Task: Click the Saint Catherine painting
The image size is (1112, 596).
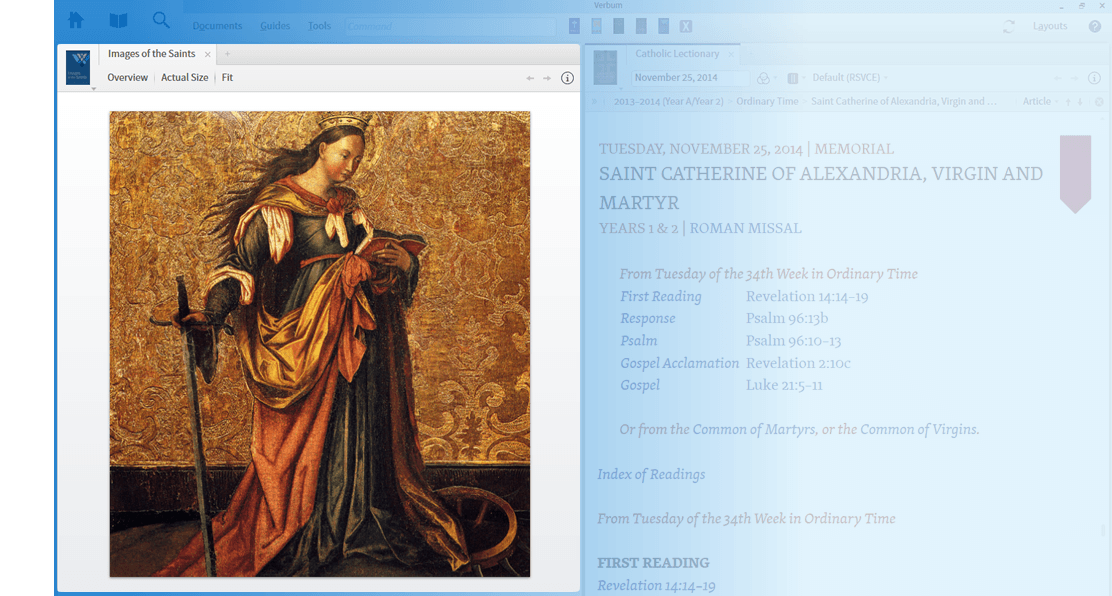Action: (320, 343)
